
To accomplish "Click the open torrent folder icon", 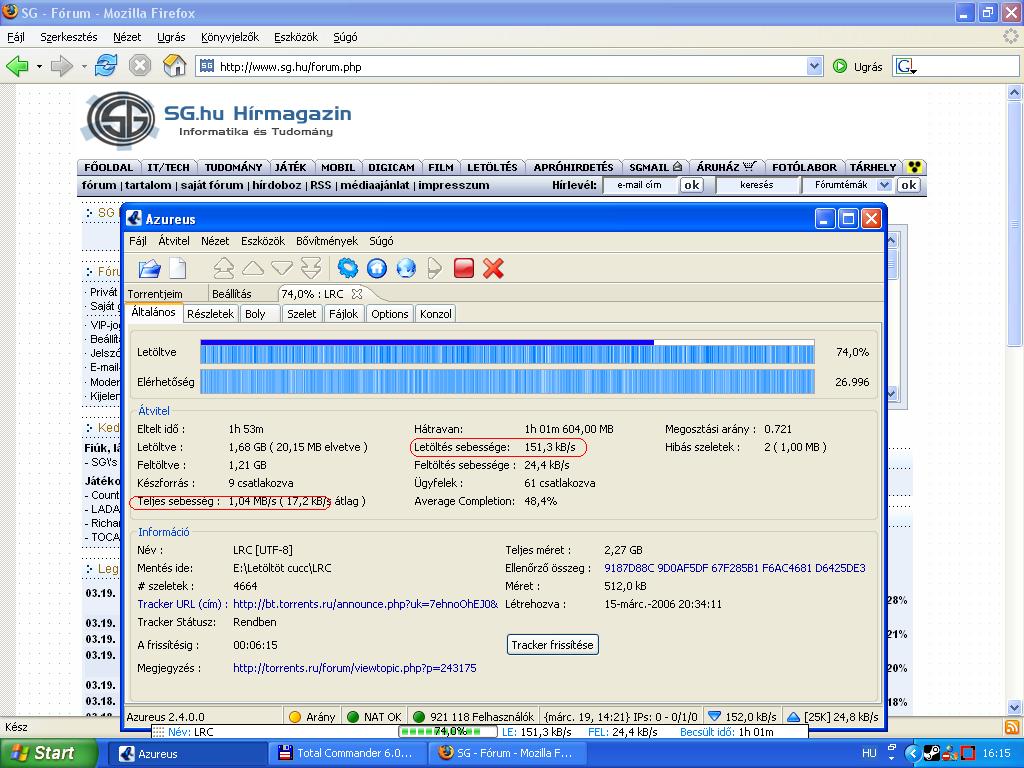I will point(149,268).
